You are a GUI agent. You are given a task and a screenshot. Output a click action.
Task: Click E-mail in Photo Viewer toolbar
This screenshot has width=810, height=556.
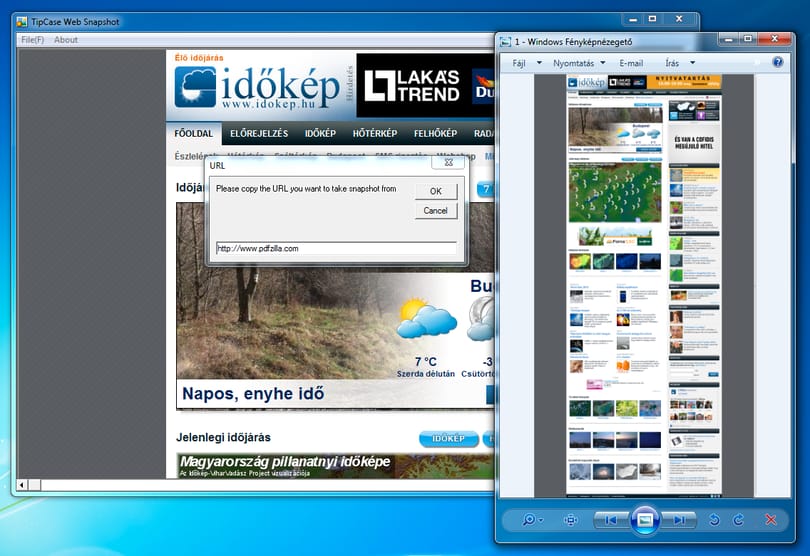[631, 63]
